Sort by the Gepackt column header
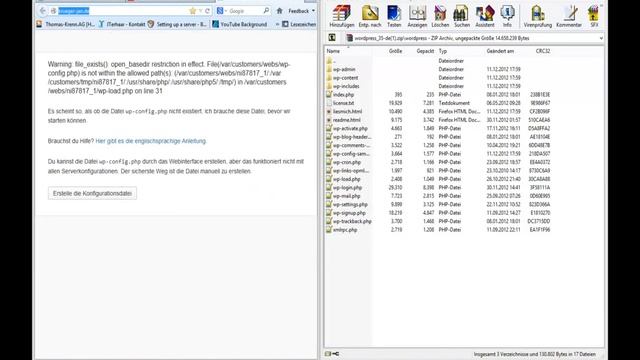Viewport: 640px width, 360px height. pos(425,51)
